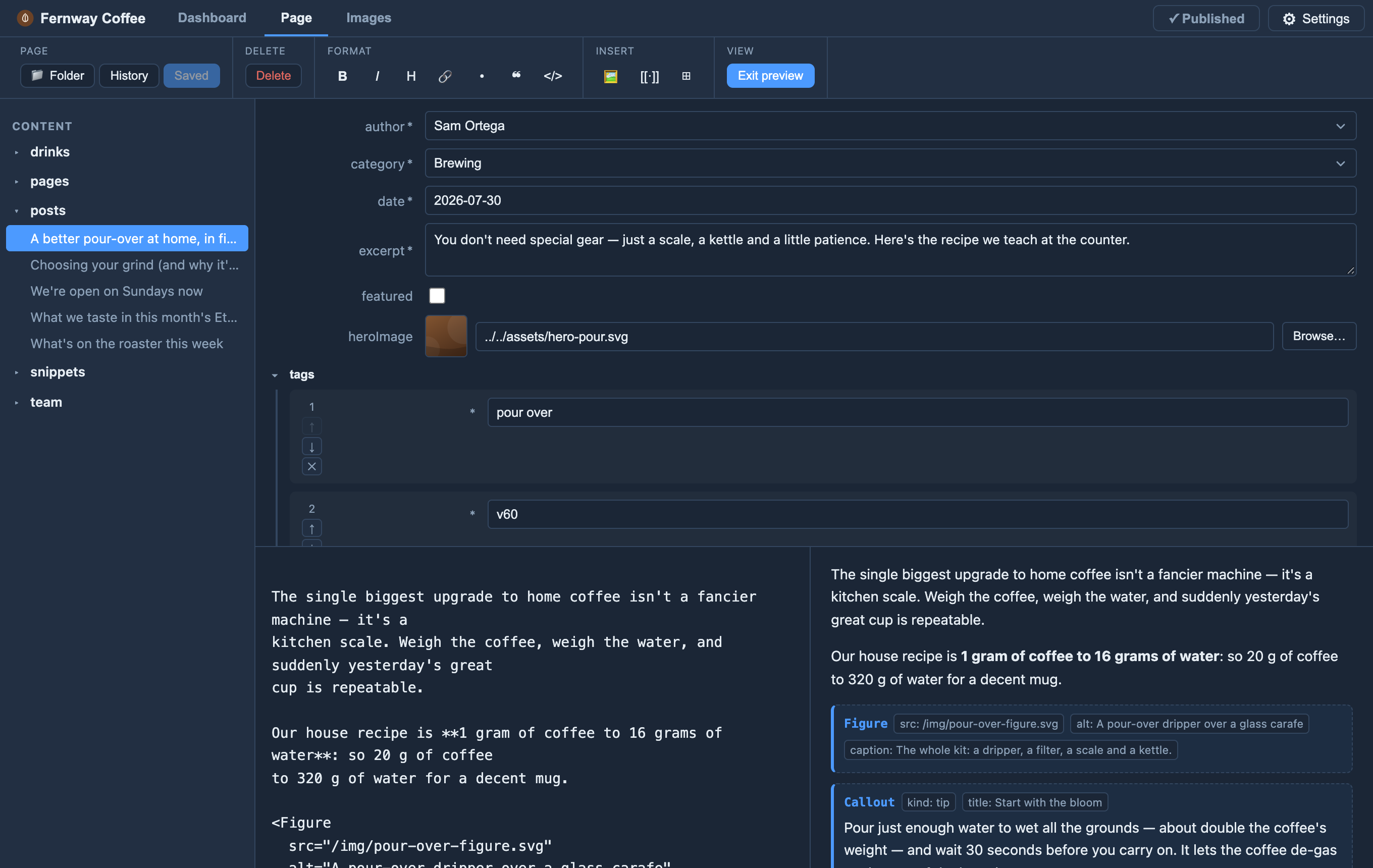Remove the 'pour over' tag
This screenshot has width=1373, height=868.
pyautogui.click(x=312, y=467)
